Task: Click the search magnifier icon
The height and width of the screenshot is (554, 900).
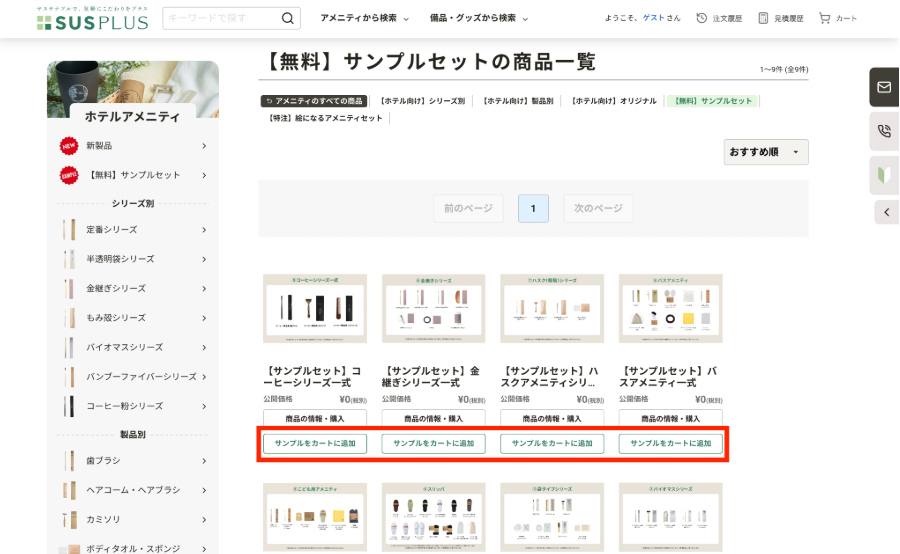Action: click(288, 18)
